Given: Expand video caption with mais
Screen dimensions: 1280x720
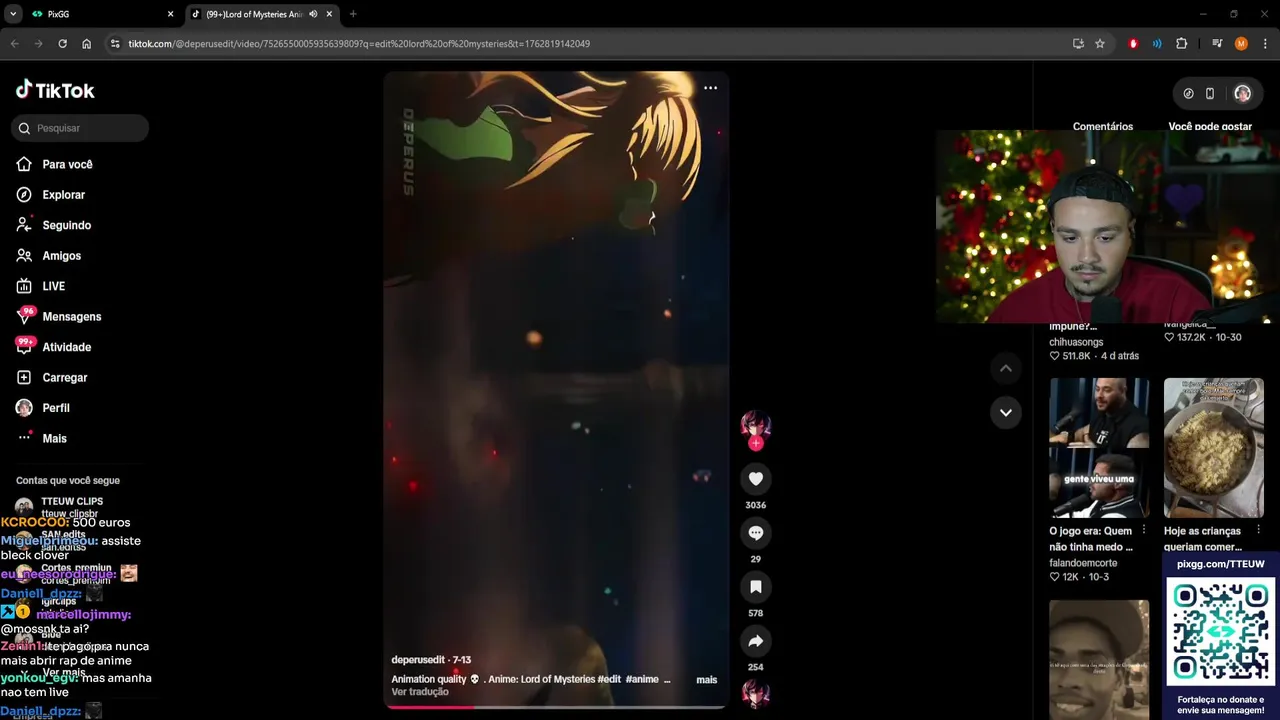Looking at the screenshot, I should (706, 680).
